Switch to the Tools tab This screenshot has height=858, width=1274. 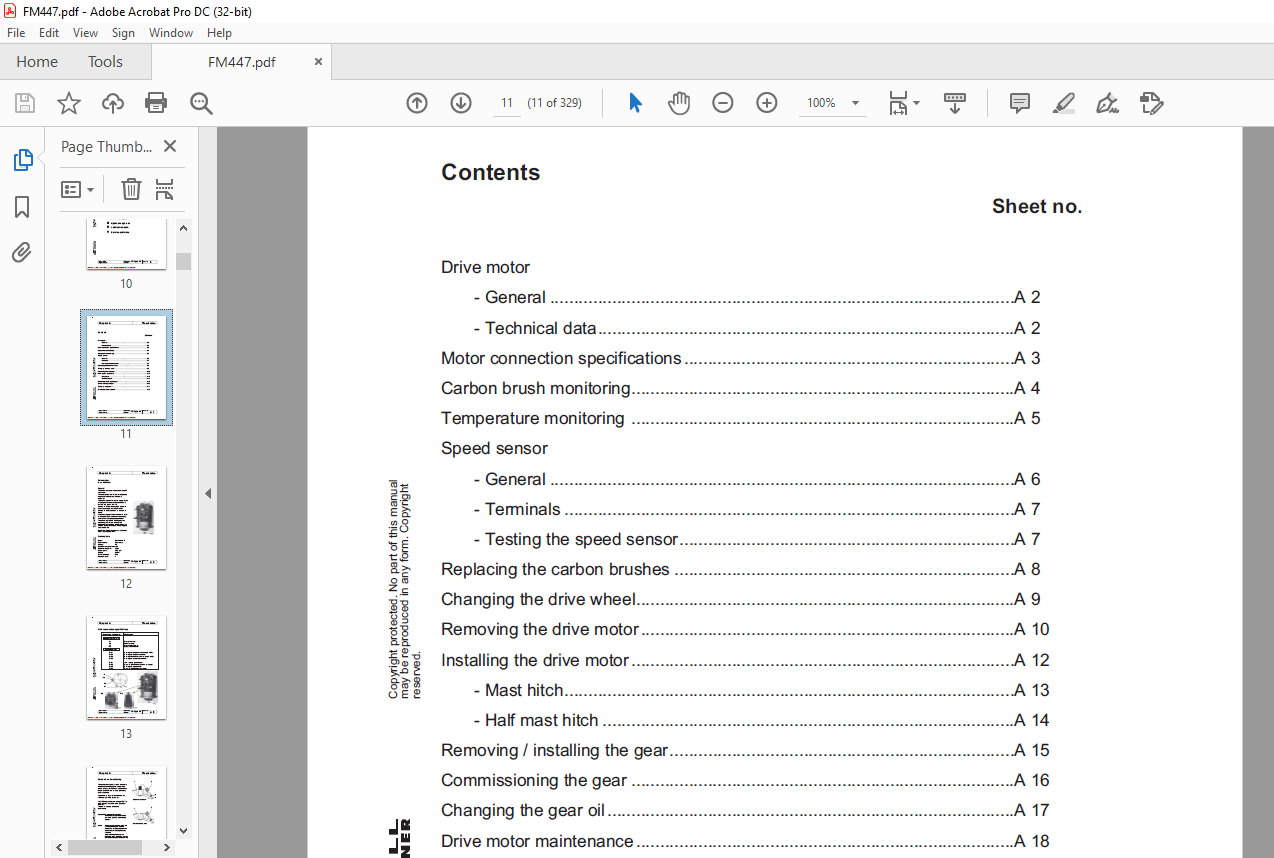coord(105,62)
